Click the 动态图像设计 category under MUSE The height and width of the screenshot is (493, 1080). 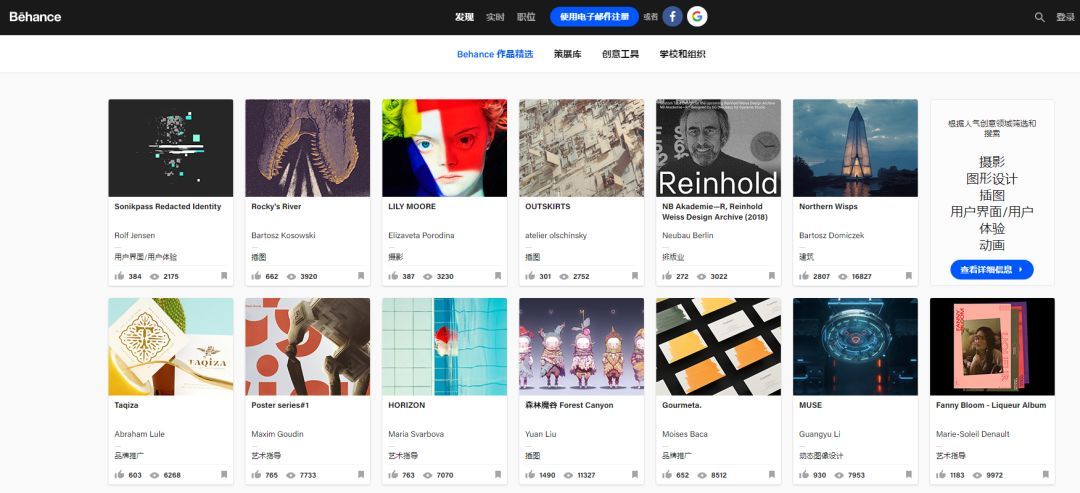[821, 456]
